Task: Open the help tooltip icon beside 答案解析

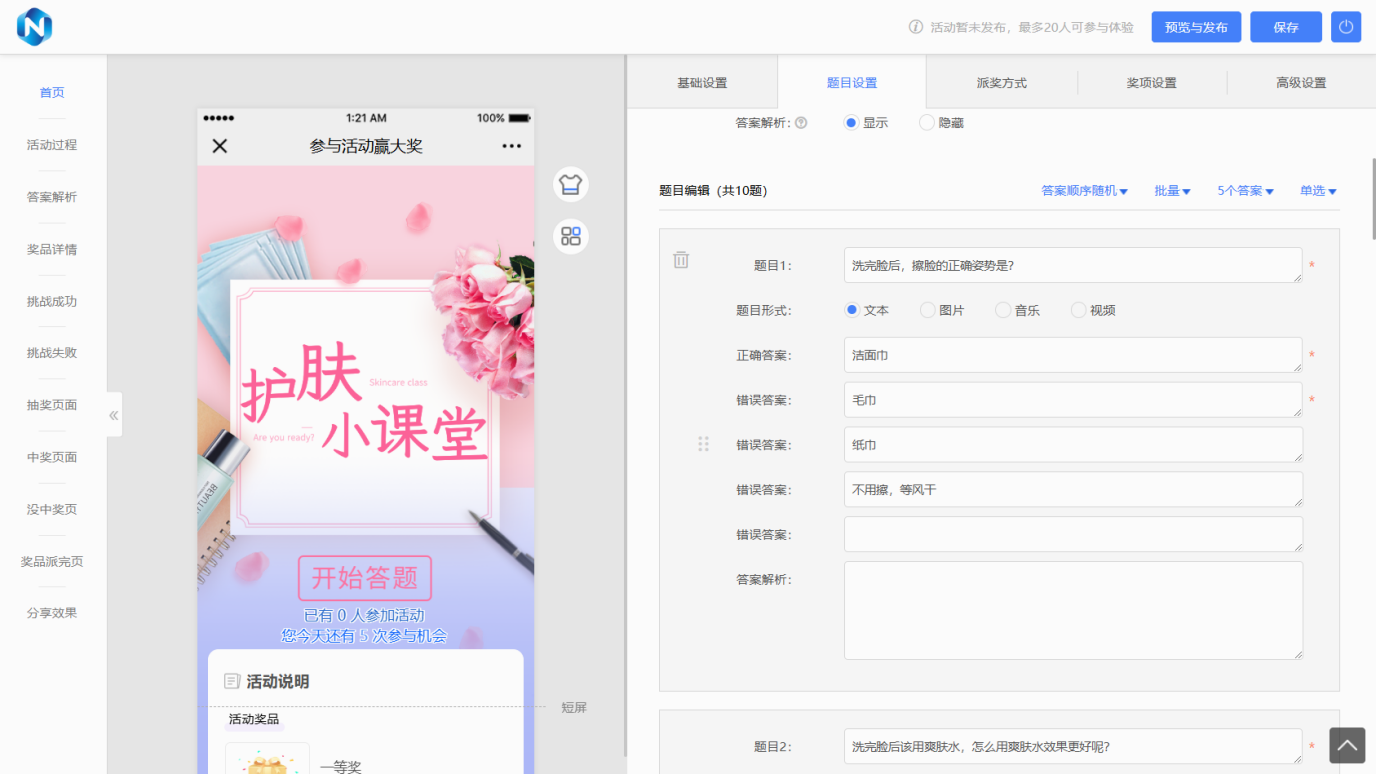Action: click(800, 121)
